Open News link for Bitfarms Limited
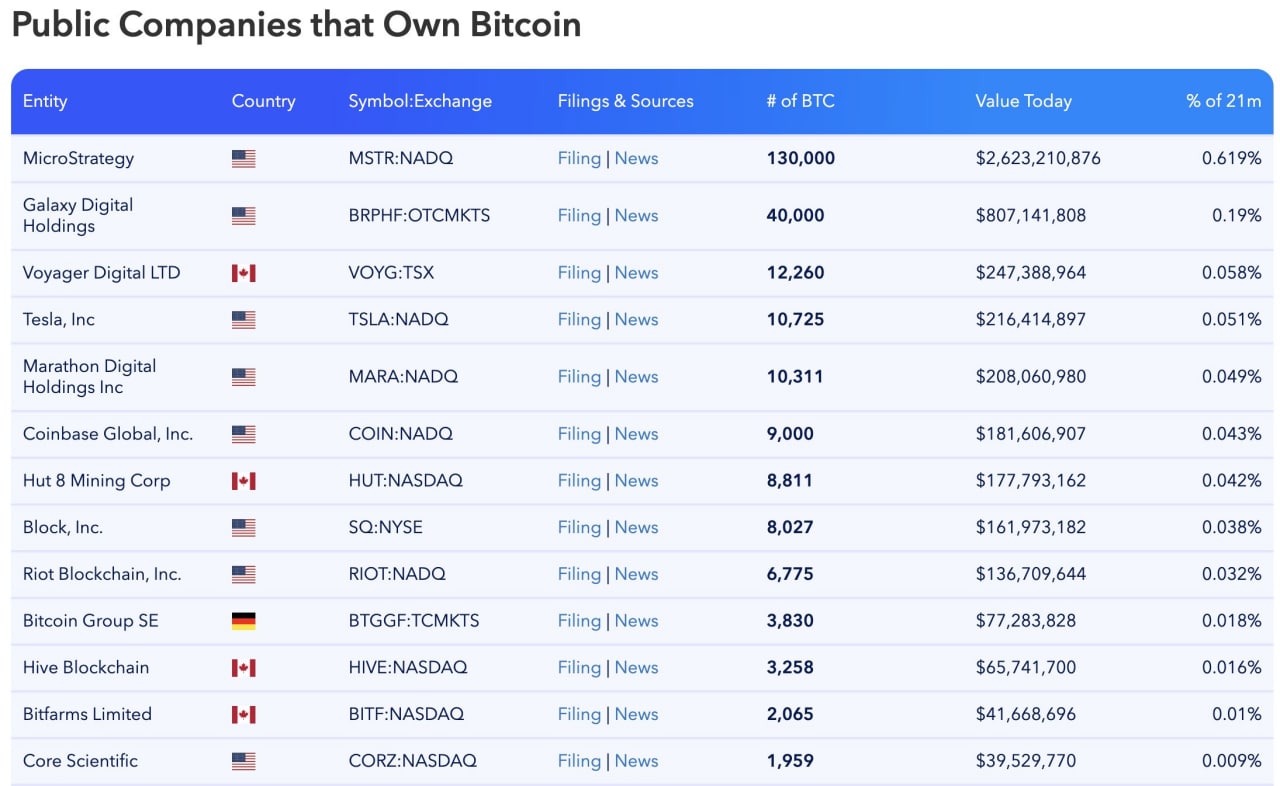 (x=636, y=714)
